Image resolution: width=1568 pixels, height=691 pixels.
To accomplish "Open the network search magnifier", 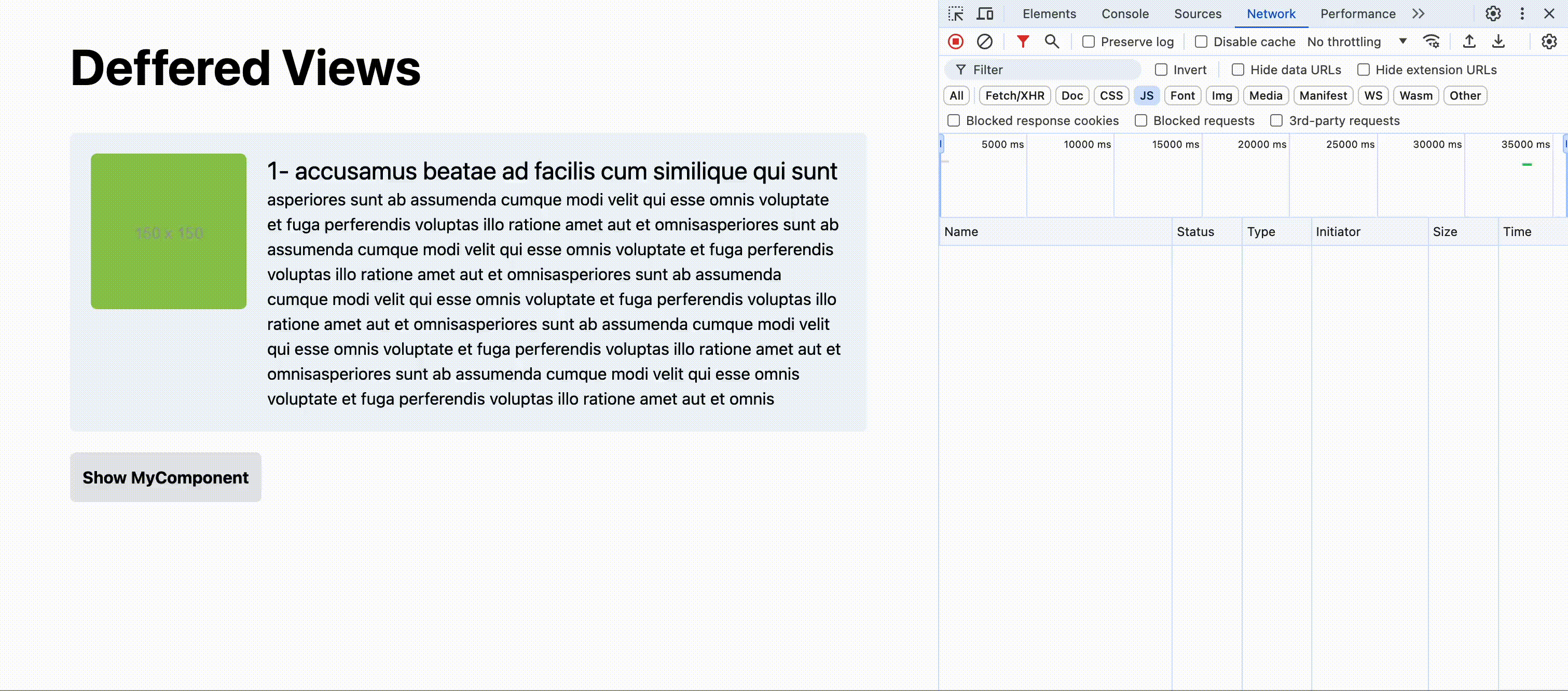I will [x=1051, y=42].
